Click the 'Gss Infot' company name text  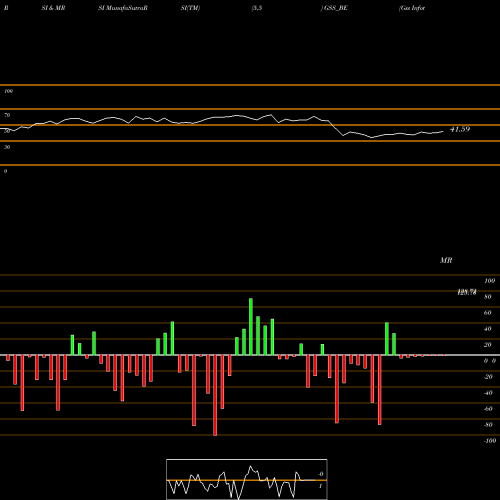[x=412, y=8]
